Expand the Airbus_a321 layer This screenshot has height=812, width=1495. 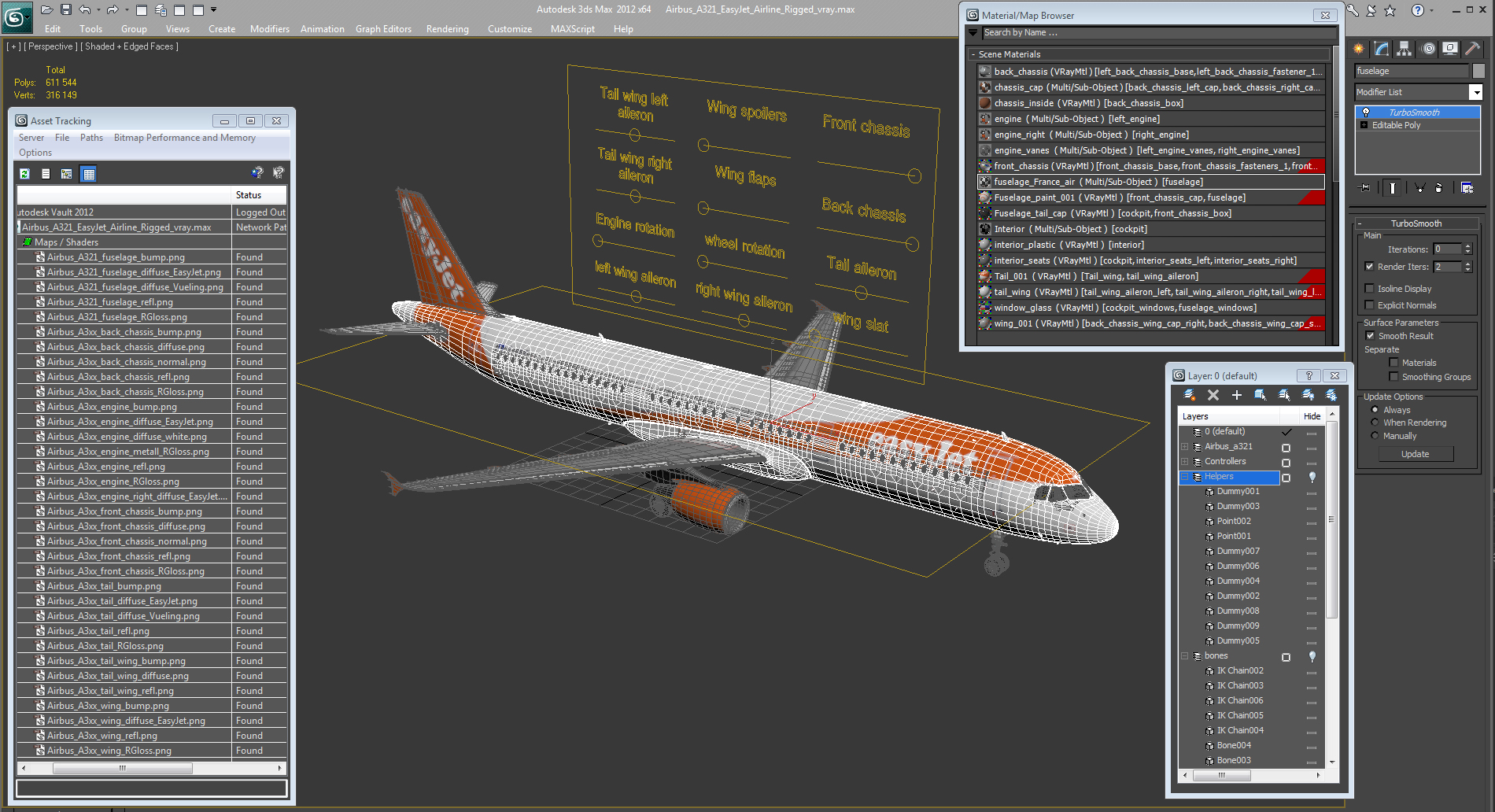(x=1184, y=446)
